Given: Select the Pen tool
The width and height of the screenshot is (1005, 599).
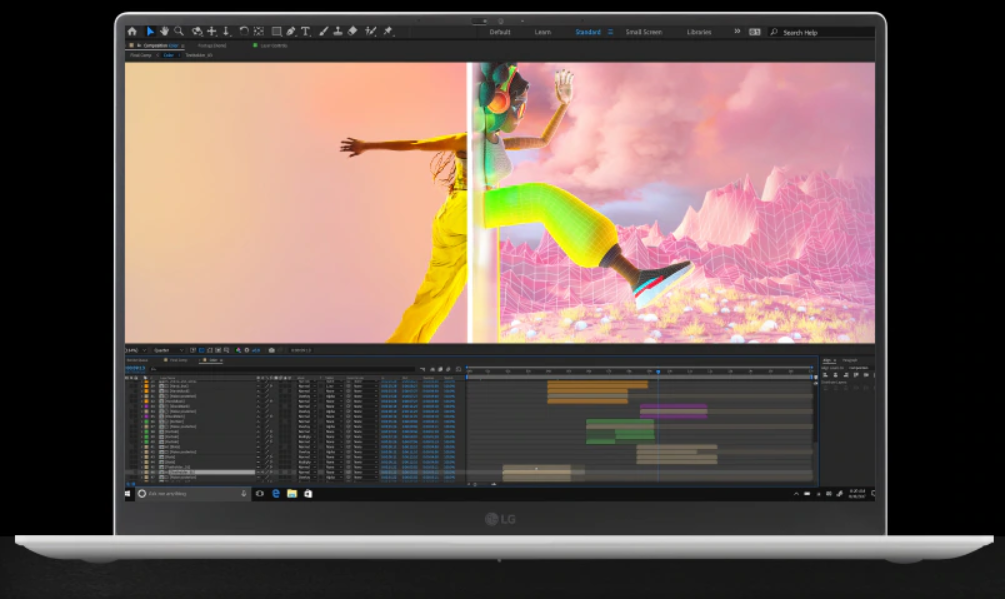Looking at the screenshot, I should (x=291, y=31).
